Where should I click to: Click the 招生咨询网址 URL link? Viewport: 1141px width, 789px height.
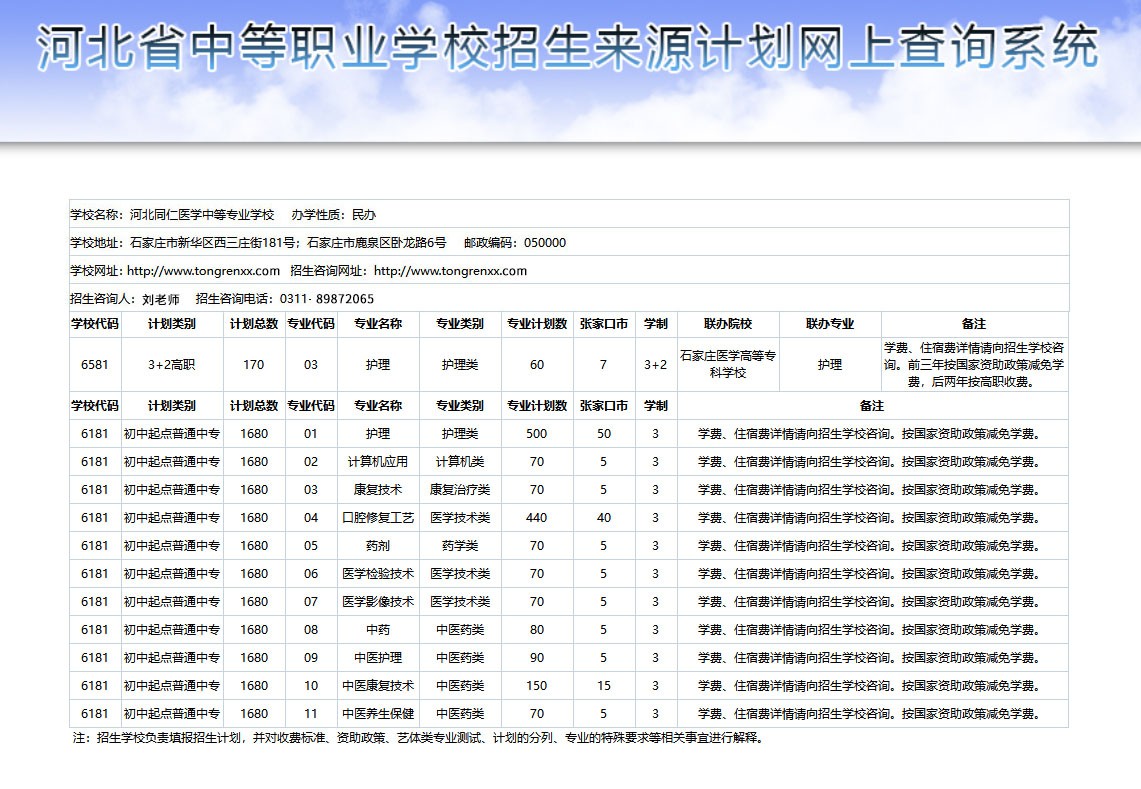450,271
